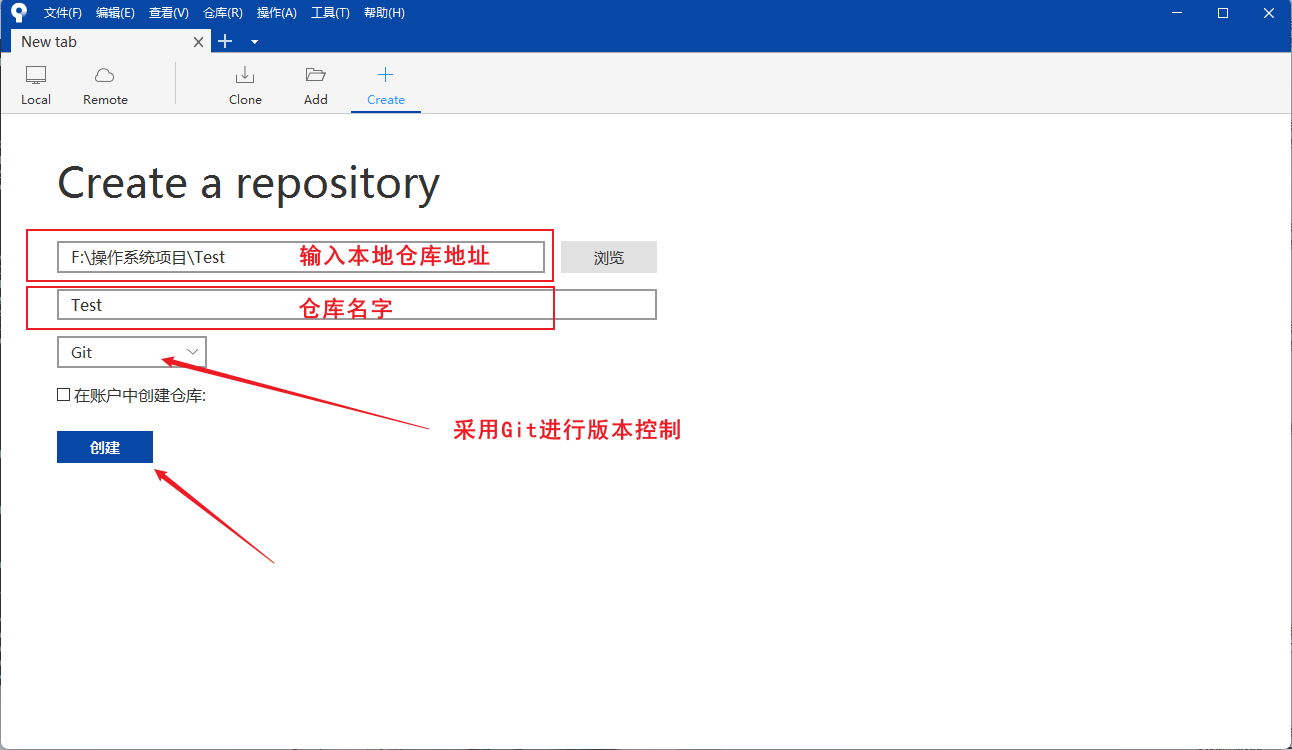Screen dimensions: 1292x750
Task: Click the Sourcetree app logo
Action: click(x=19, y=13)
